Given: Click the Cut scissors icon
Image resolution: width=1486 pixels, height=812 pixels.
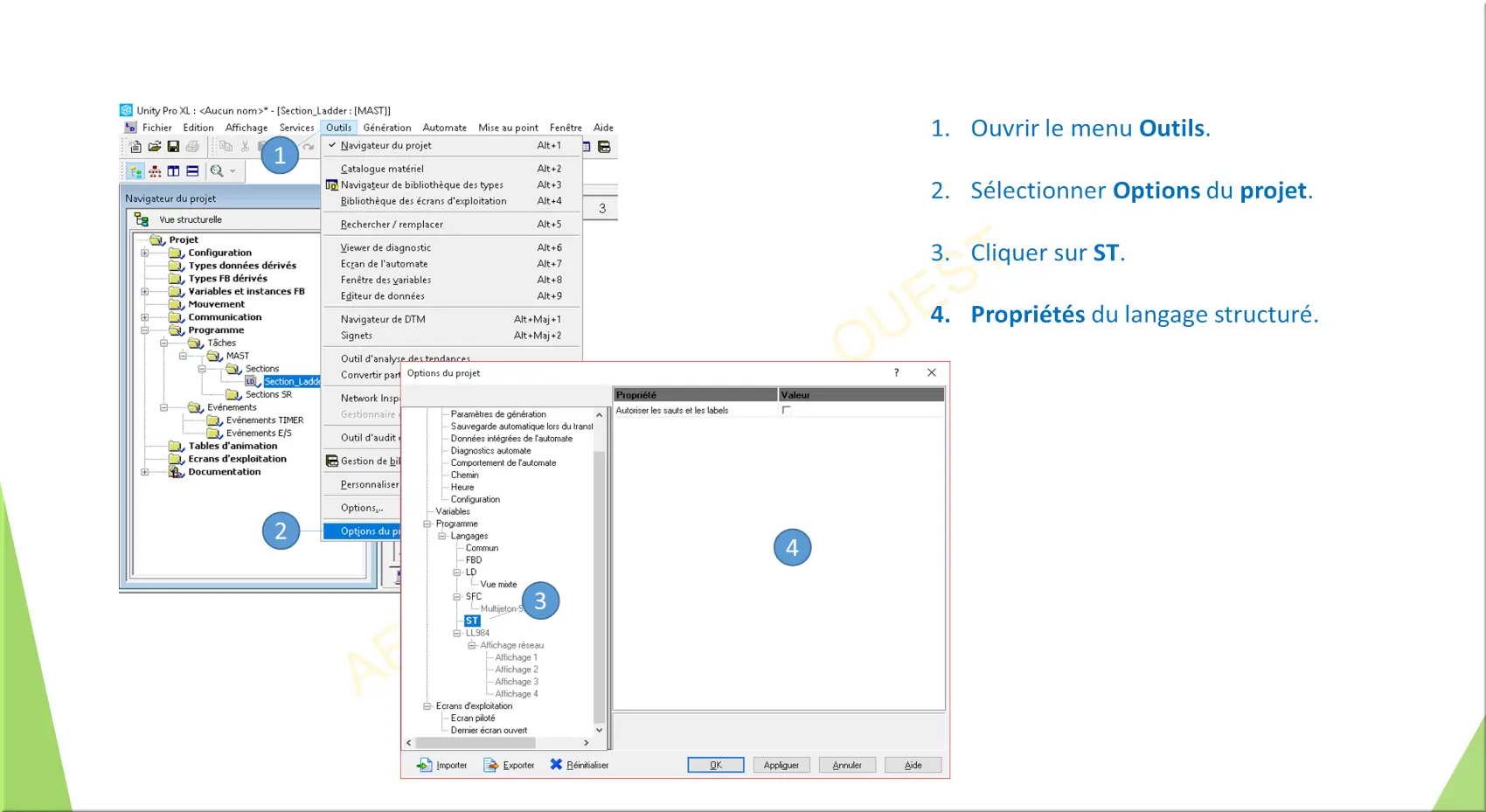Looking at the screenshot, I should (246, 147).
